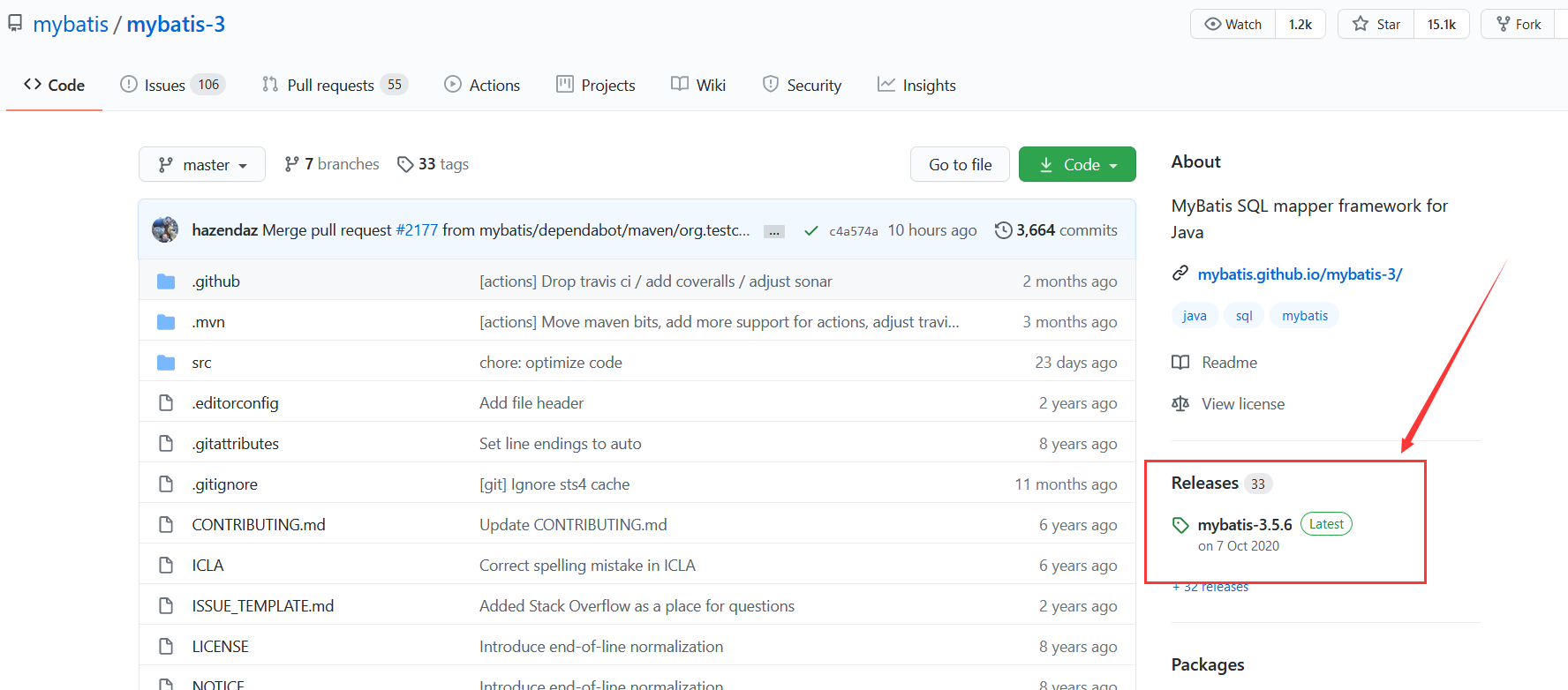Click the green commit status checkmark
The width and height of the screenshot is (1568, 690).
pos(810,231)
